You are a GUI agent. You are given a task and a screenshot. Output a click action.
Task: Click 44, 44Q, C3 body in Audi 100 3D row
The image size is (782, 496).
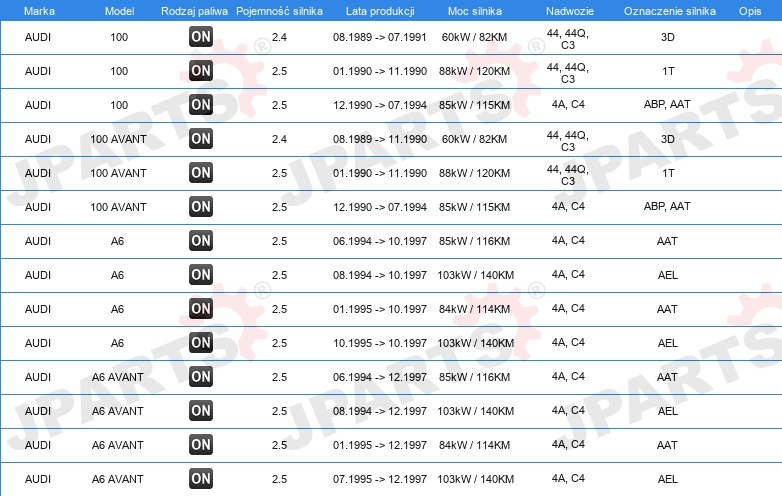568,39
